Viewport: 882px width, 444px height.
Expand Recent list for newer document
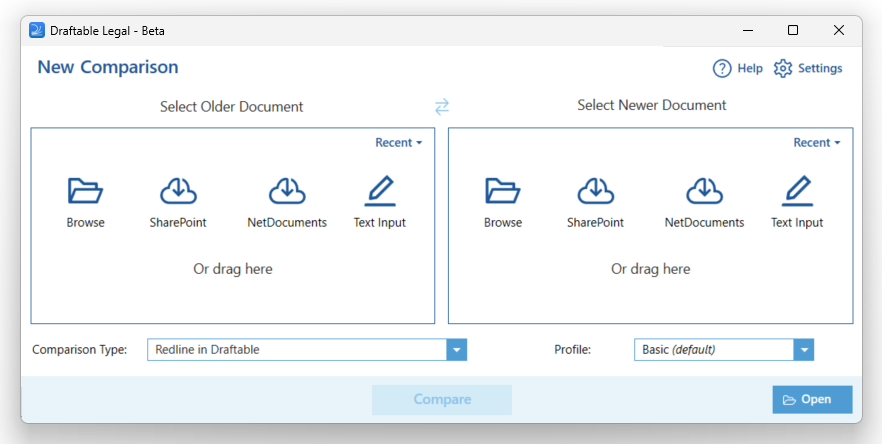[x=816, y=143]
